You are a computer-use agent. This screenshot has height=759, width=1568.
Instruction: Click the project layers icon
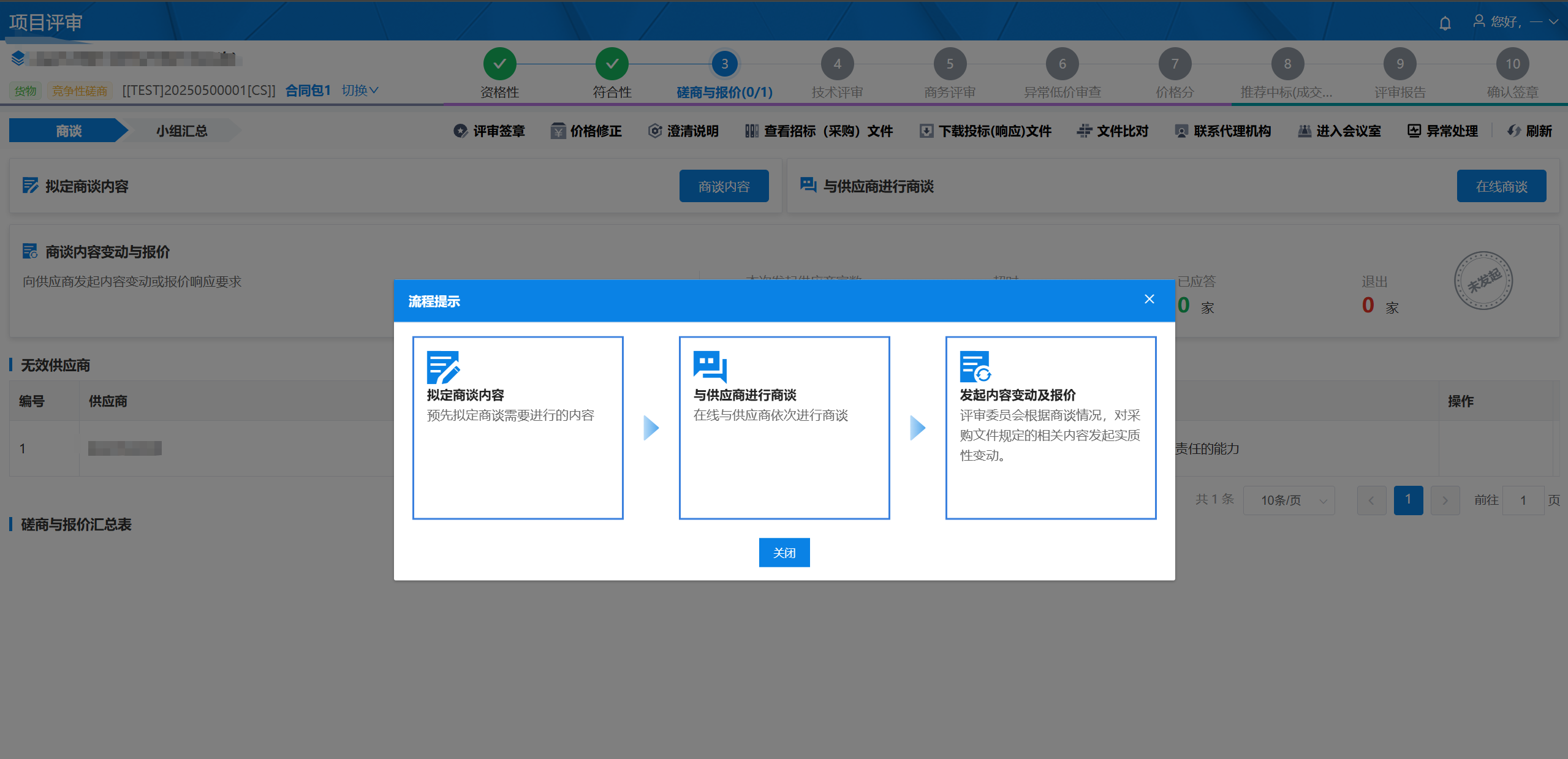(18, 58)
